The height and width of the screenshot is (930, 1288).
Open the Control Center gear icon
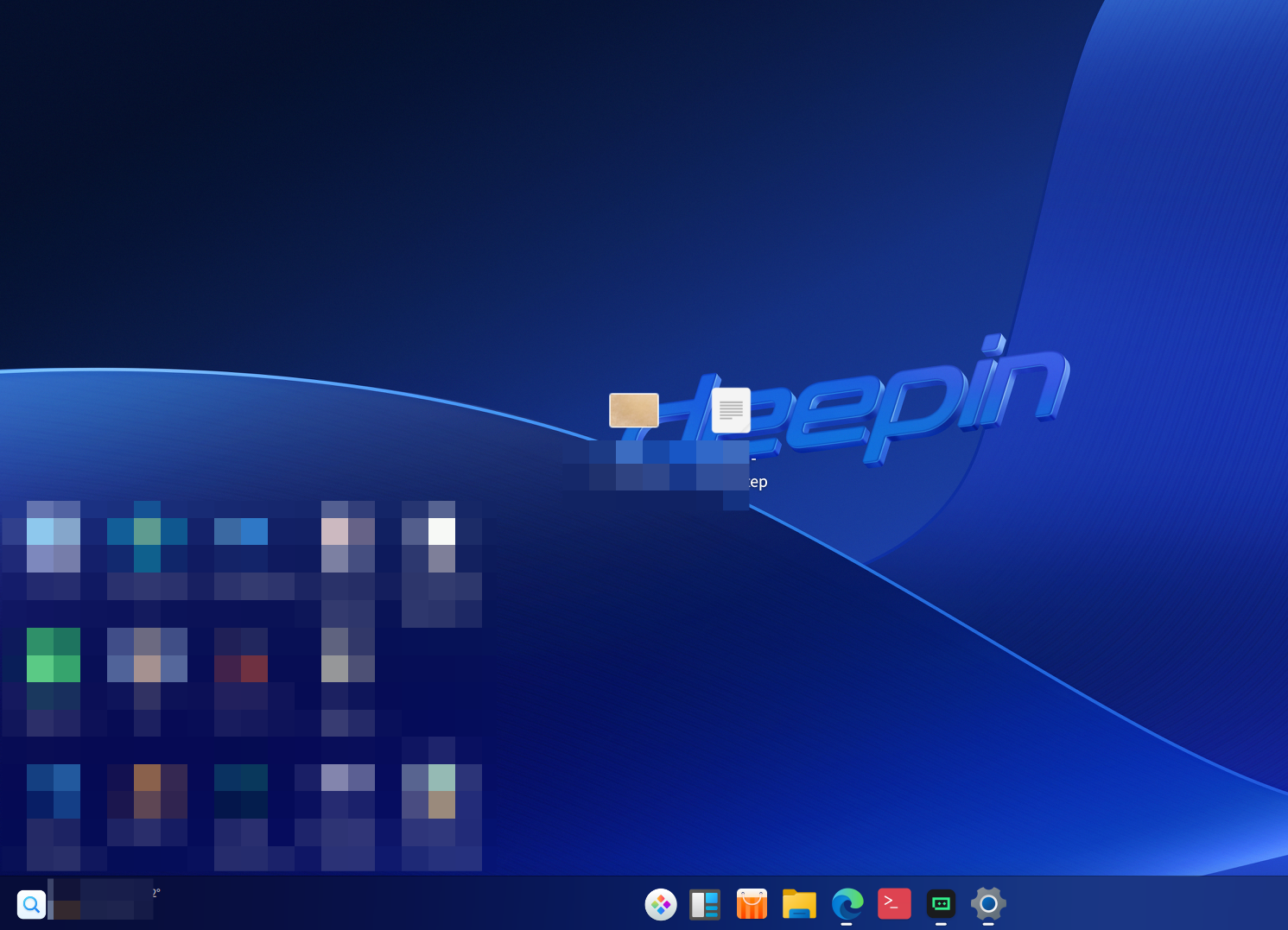point(988,904)
